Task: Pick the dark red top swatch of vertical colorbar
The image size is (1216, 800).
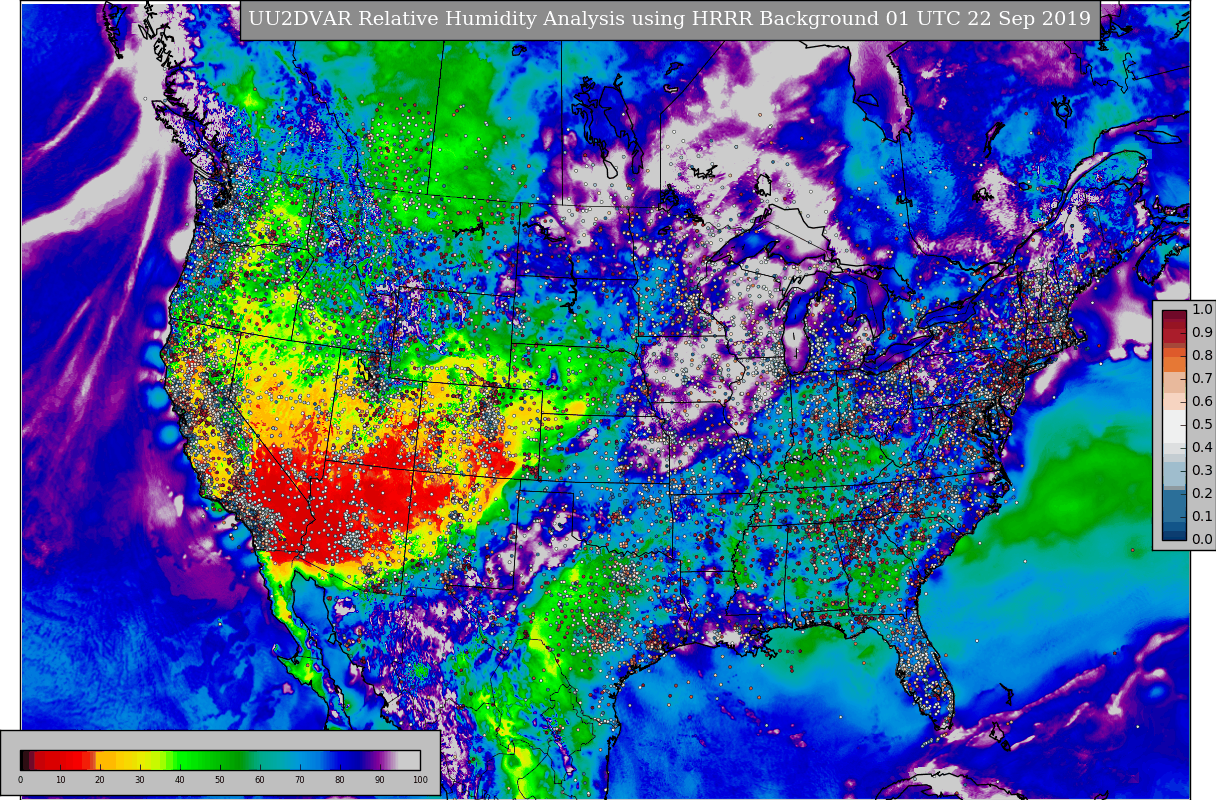Action: click(1174, 316)
